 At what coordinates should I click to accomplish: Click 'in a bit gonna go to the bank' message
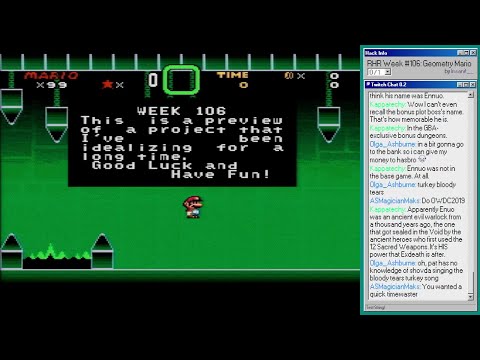coord(416,152)
